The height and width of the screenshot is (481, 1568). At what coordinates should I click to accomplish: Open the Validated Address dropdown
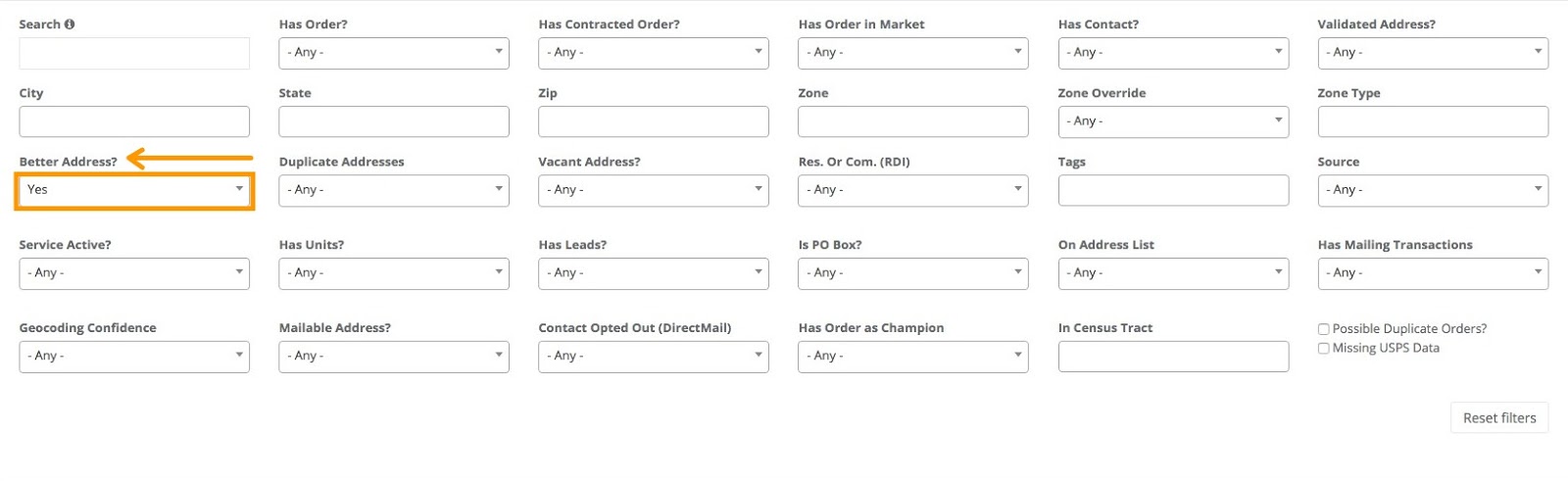[1432, 53]
